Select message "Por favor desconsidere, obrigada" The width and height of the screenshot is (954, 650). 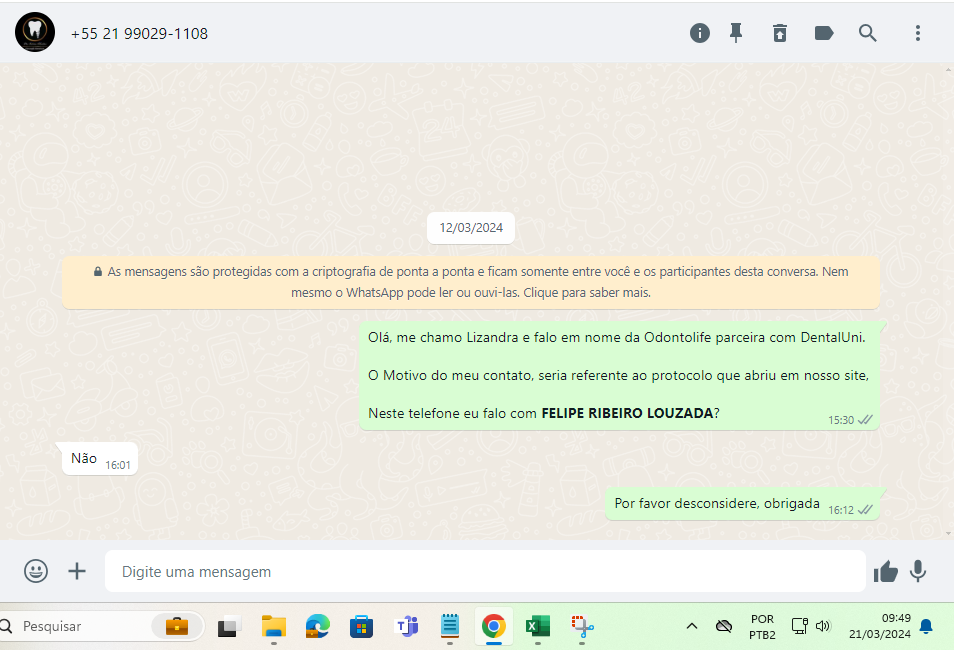742,504
